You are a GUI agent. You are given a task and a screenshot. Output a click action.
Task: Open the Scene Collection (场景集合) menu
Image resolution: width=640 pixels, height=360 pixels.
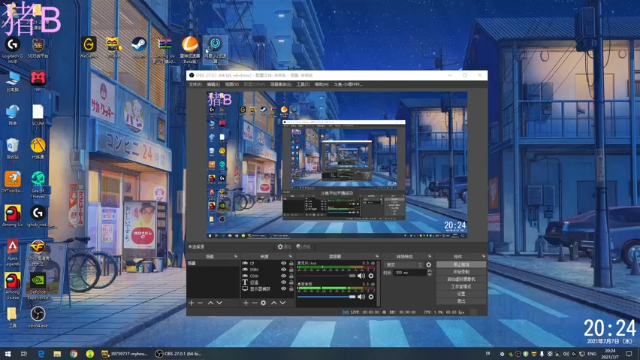(281, 84)
